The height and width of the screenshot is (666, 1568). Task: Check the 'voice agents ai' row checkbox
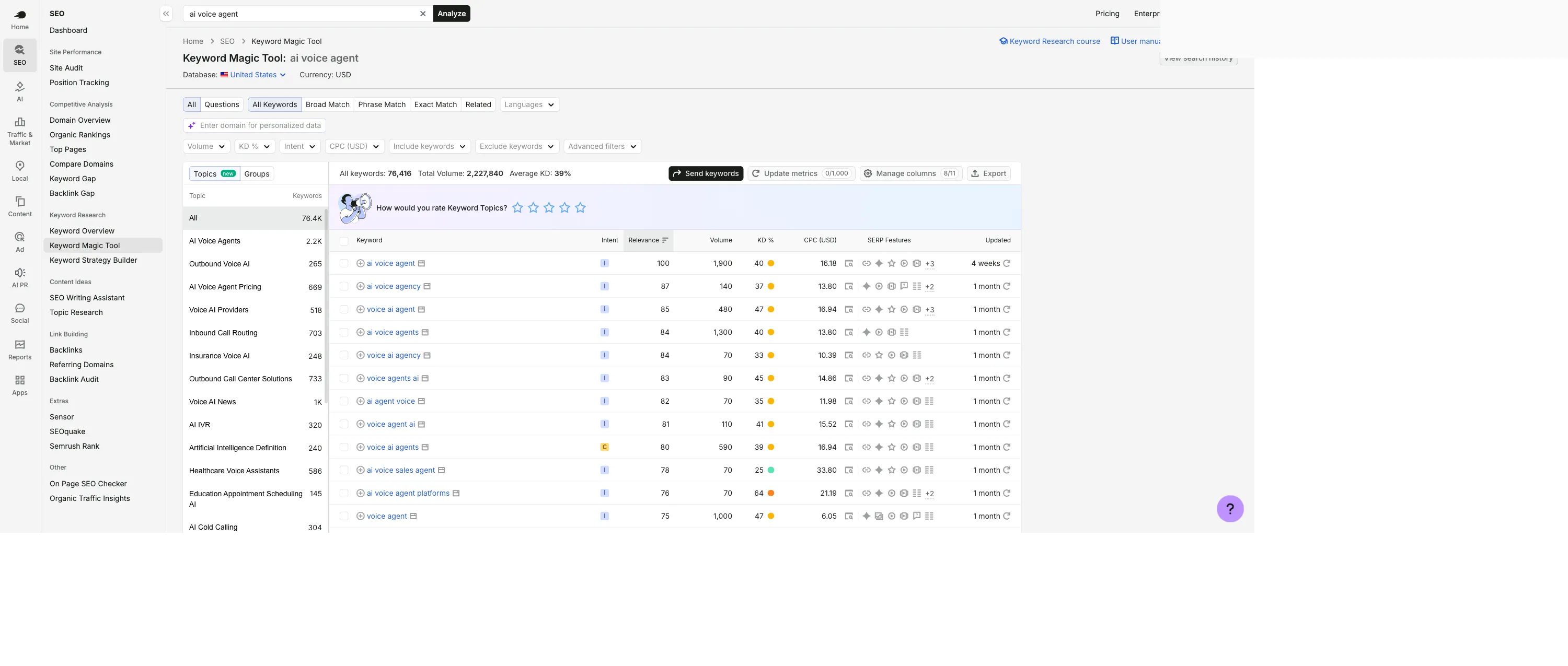click(344, 378)
